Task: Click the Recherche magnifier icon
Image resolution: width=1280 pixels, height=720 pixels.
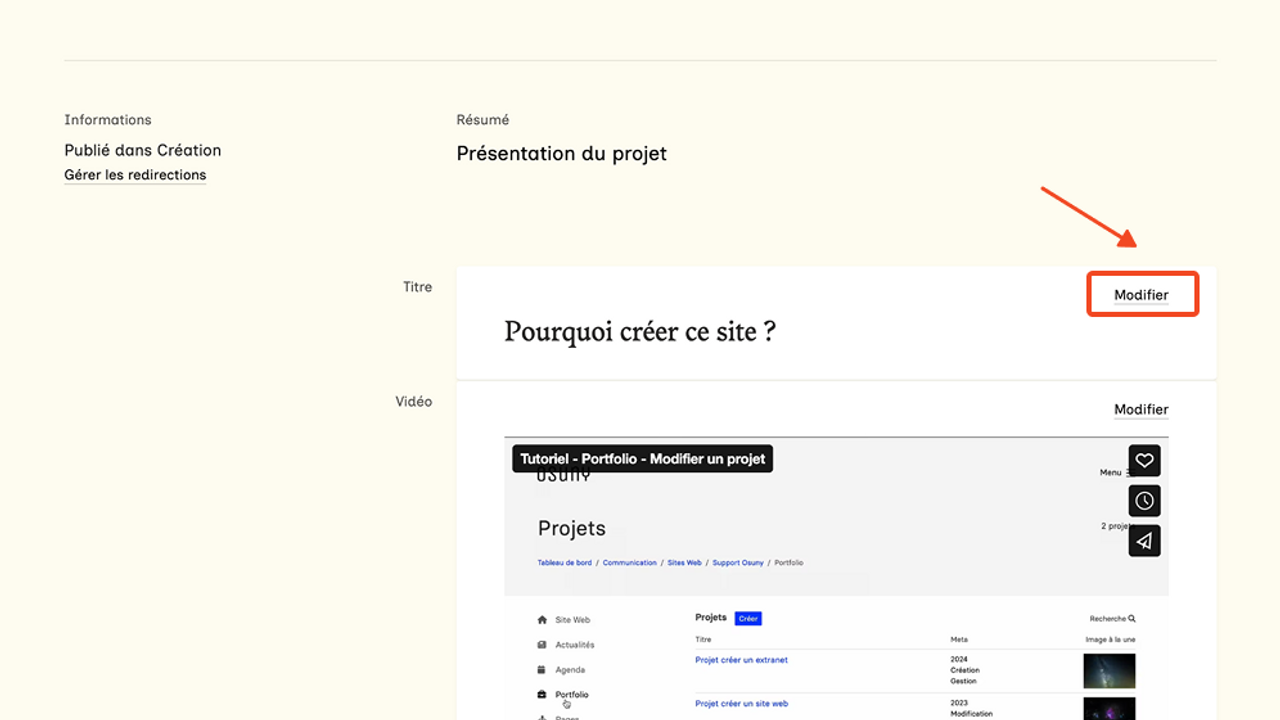Action: 1131,619
